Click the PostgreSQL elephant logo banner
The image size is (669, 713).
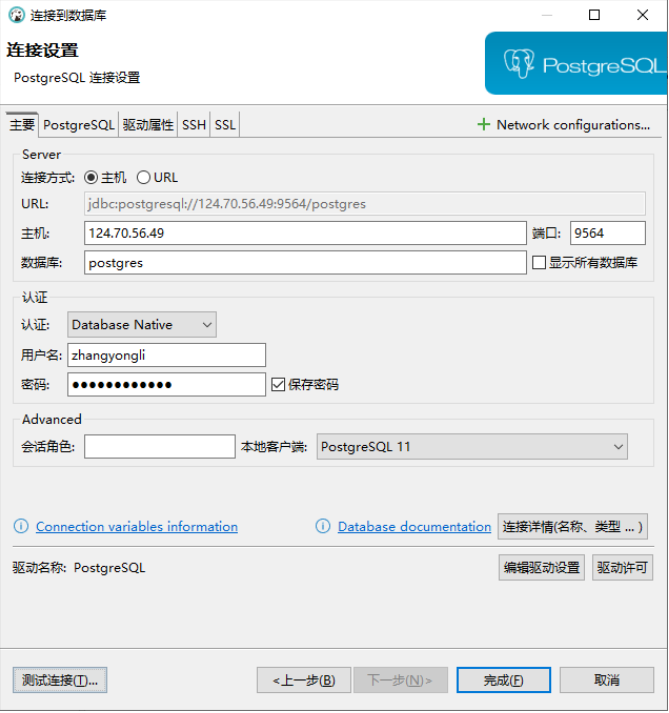coord(576,65)
